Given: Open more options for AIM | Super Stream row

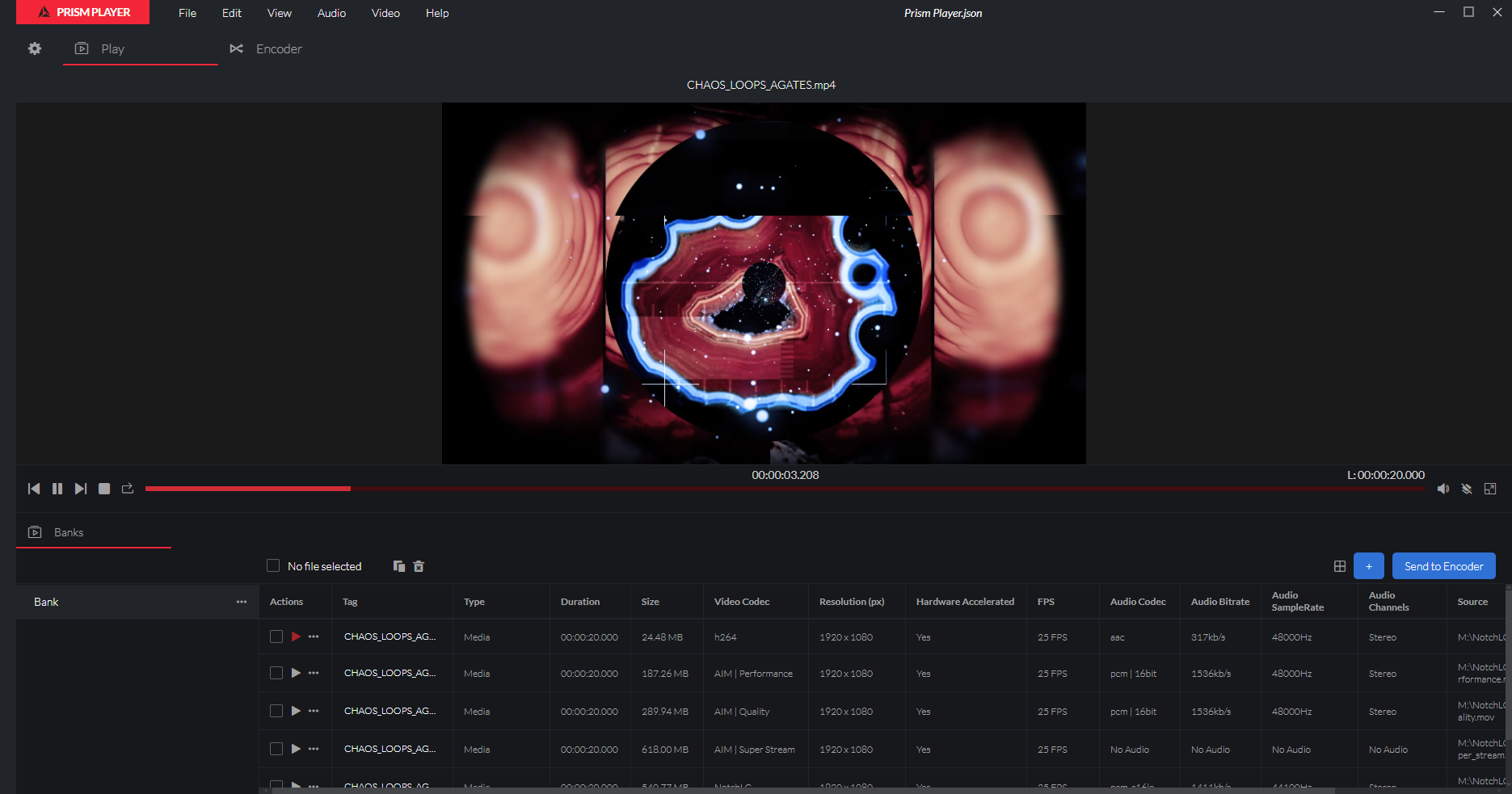Looking at the screenshot, I should 314,749.
